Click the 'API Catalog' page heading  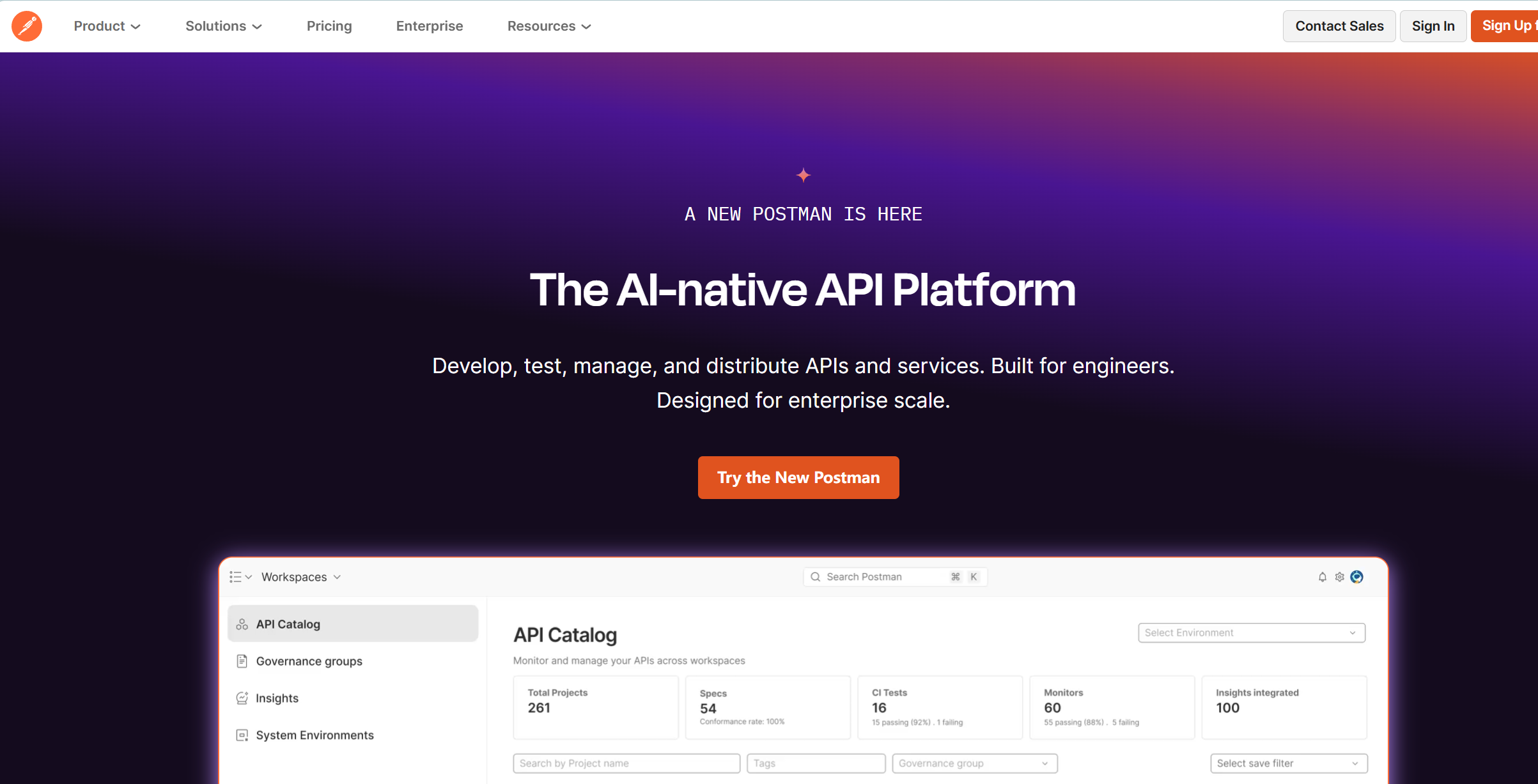(565, 635)
